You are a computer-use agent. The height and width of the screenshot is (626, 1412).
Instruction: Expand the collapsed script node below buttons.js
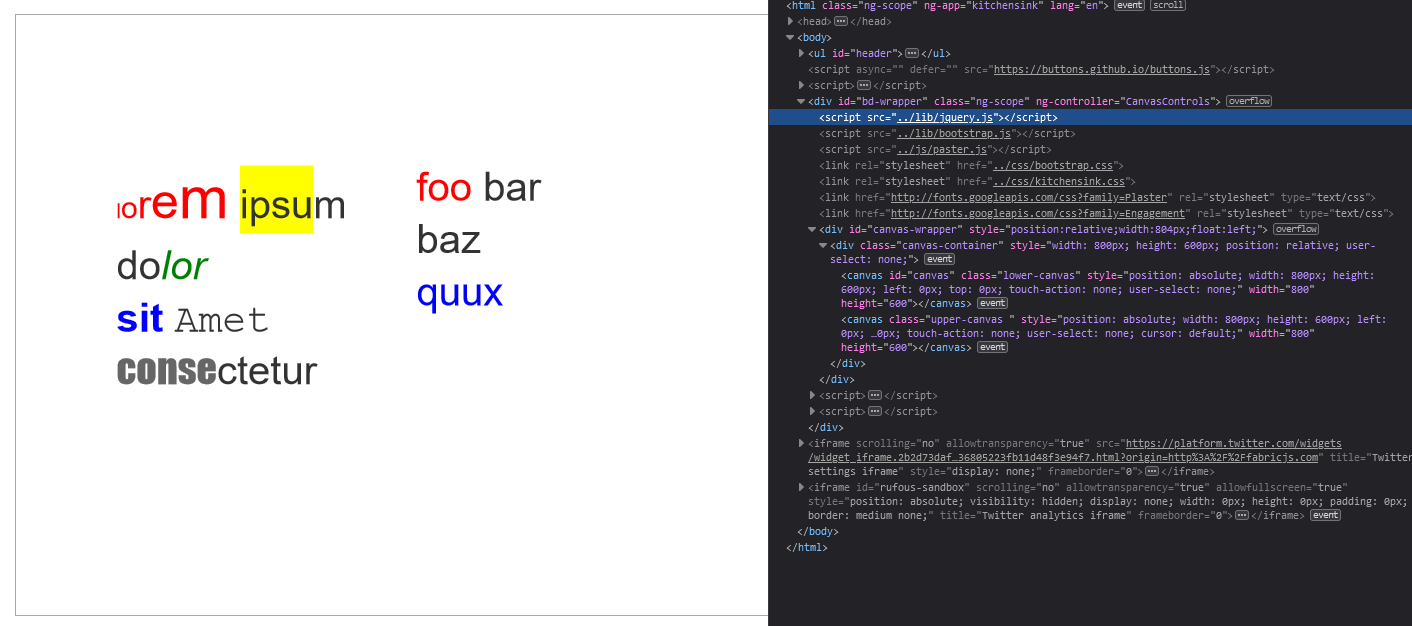802,85
